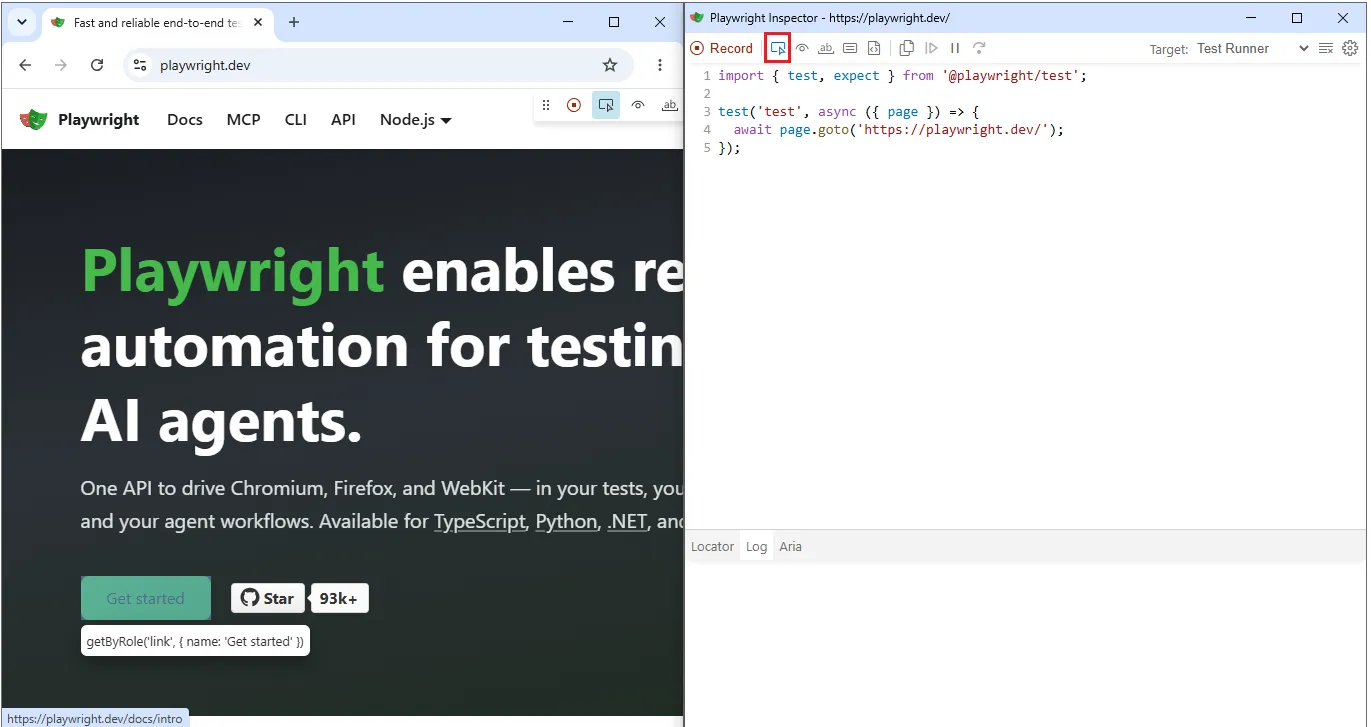Bookmark this page with the star icon
Image resolution: width=1371 pixels, height=727 pixels.
(x=610, y=65)
